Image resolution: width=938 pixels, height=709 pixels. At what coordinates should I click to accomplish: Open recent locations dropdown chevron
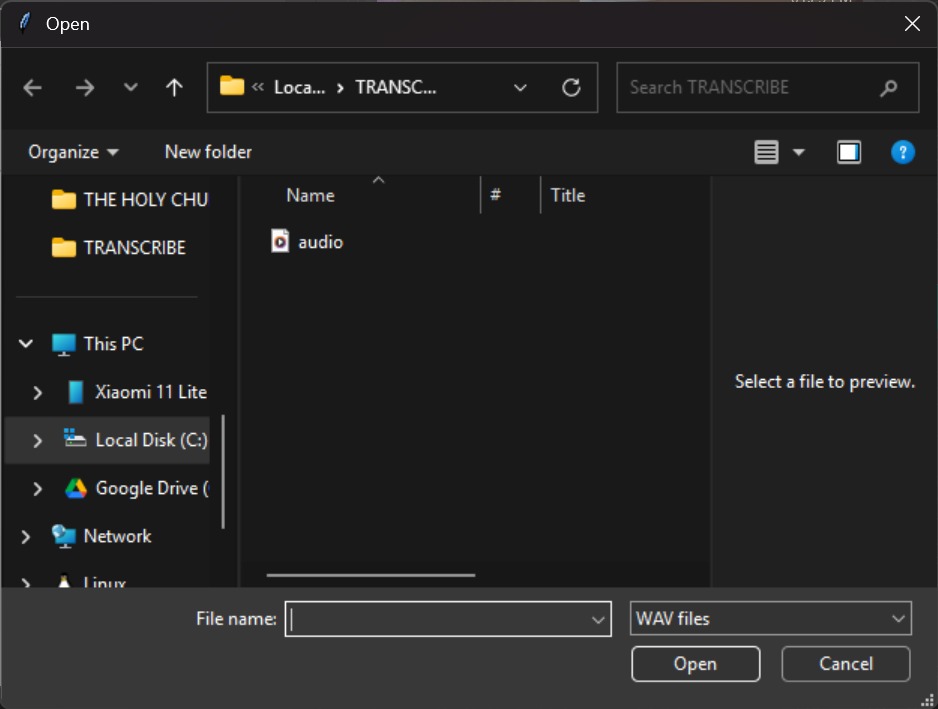(130, 88)
